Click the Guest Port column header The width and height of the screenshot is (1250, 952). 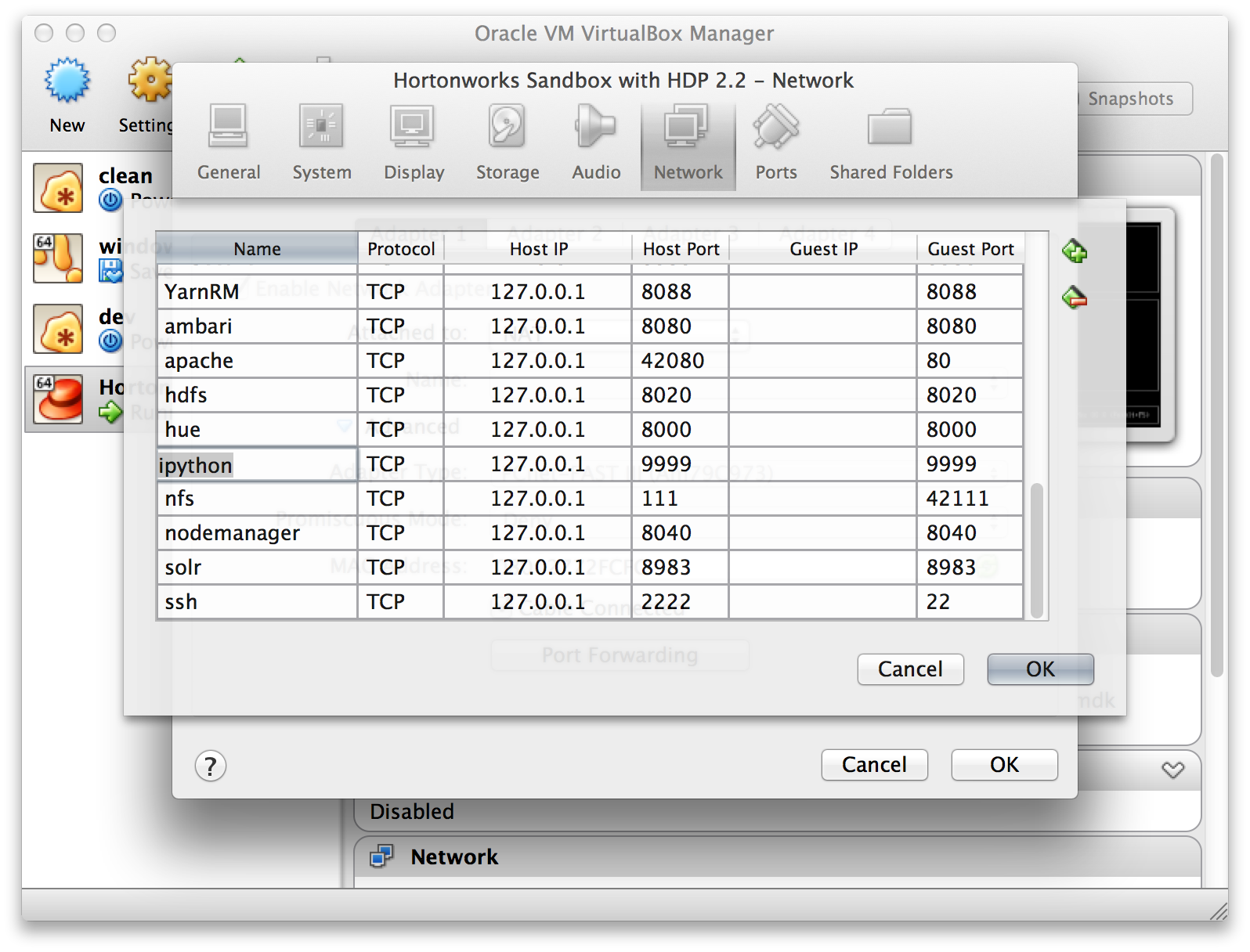970,249
